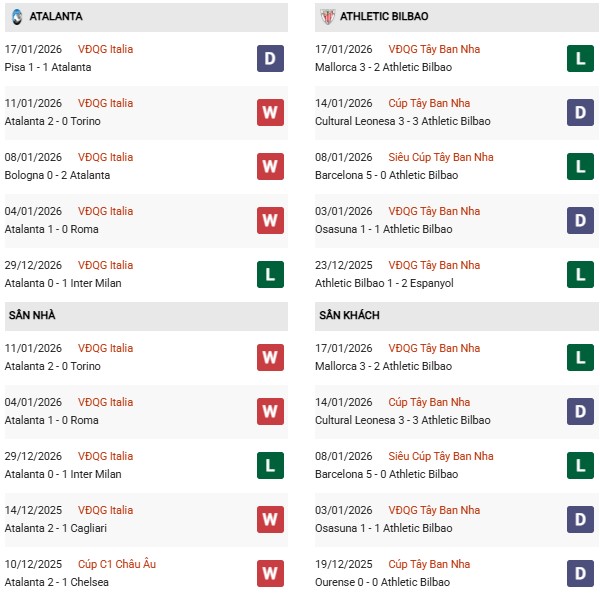
Task: Click the W badge for Atalanta 2-1 Chelsea
Action: (270, 573)
